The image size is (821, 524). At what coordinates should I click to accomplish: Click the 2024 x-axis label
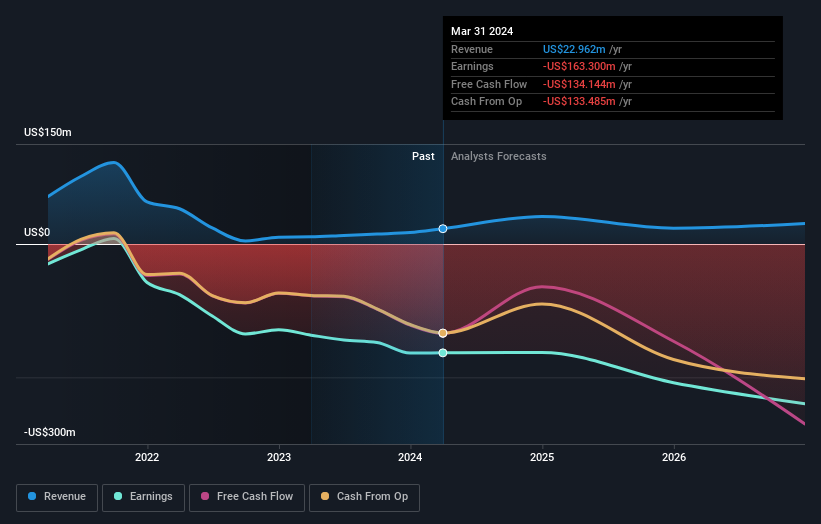[410, 457]
